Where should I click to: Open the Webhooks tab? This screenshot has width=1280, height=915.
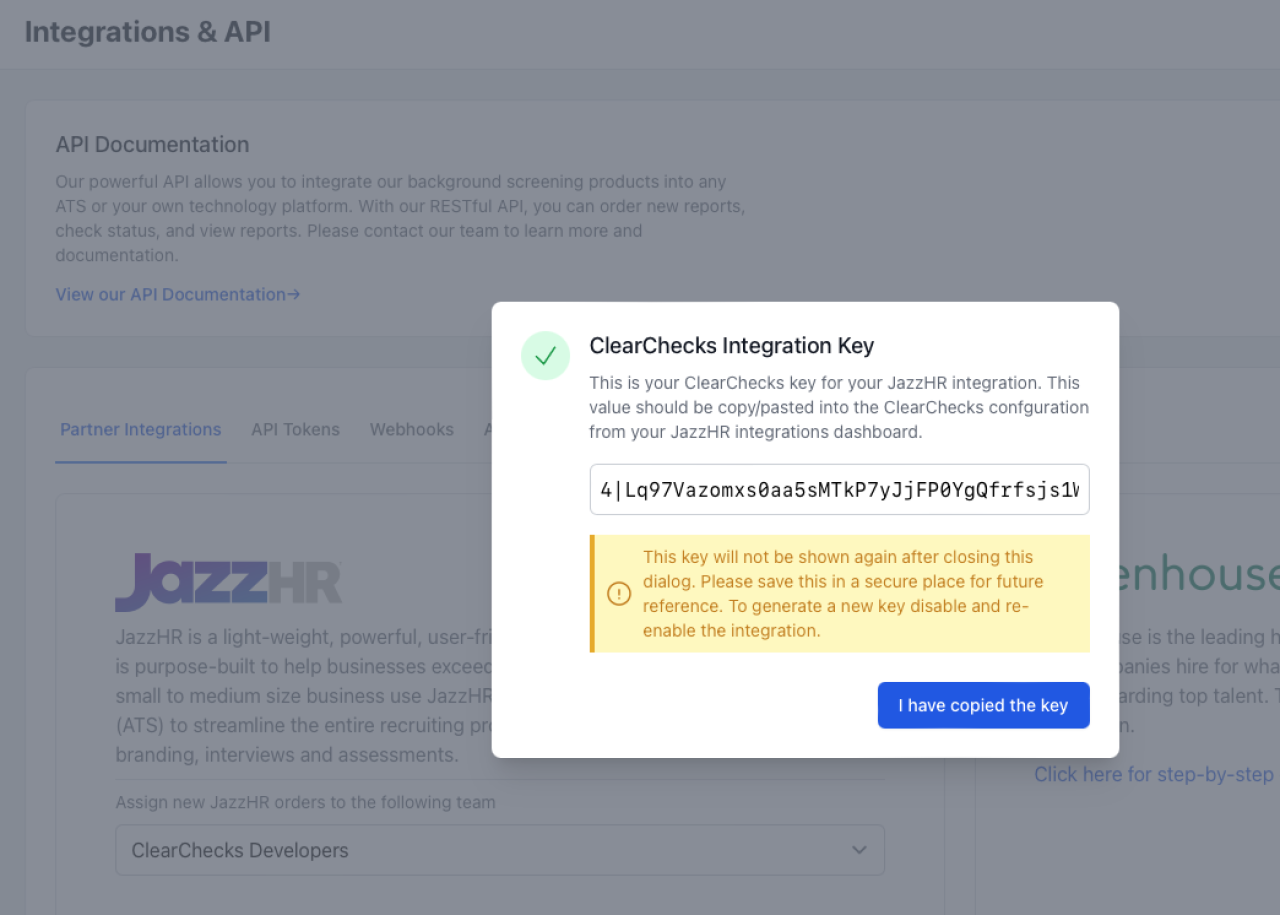click(x=411, y=430)
